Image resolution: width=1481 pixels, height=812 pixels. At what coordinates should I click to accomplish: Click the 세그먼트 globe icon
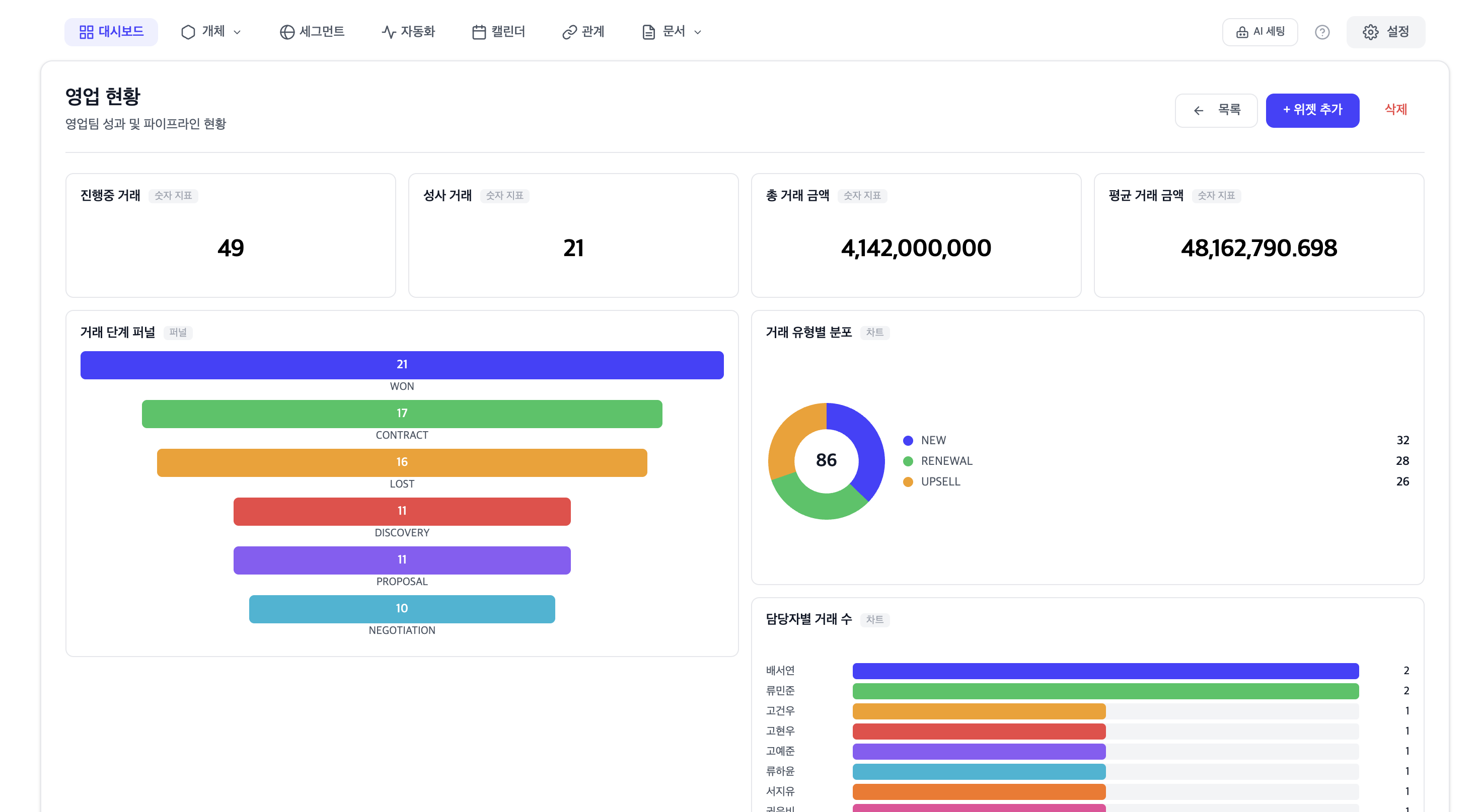tap(287, 32)
